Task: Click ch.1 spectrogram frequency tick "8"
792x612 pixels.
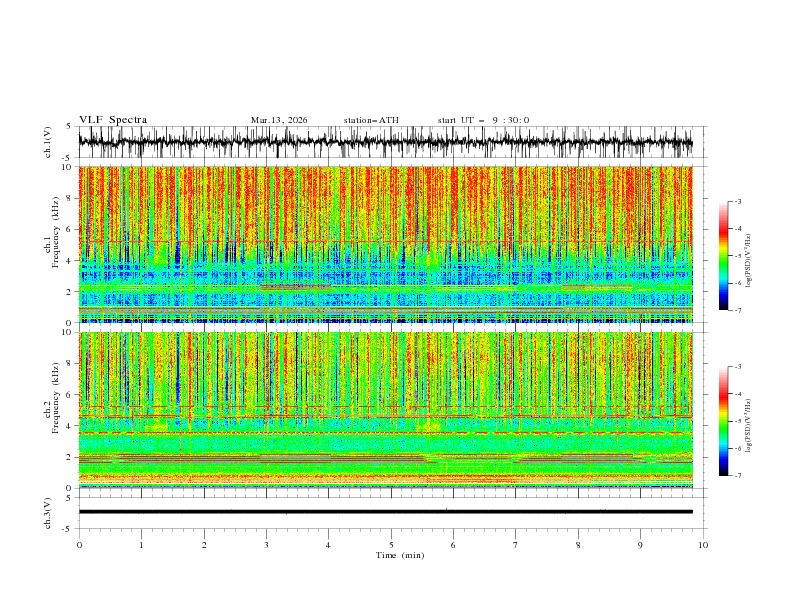Action: coord(69,198)
